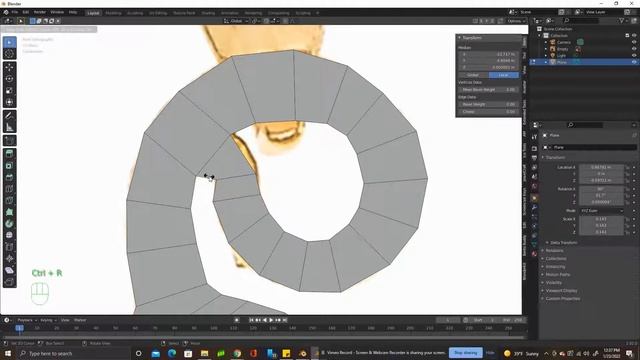Screen dimensions: 640x360
Task: Open the Tool properties tab
Action: click(x=534, y=137)
